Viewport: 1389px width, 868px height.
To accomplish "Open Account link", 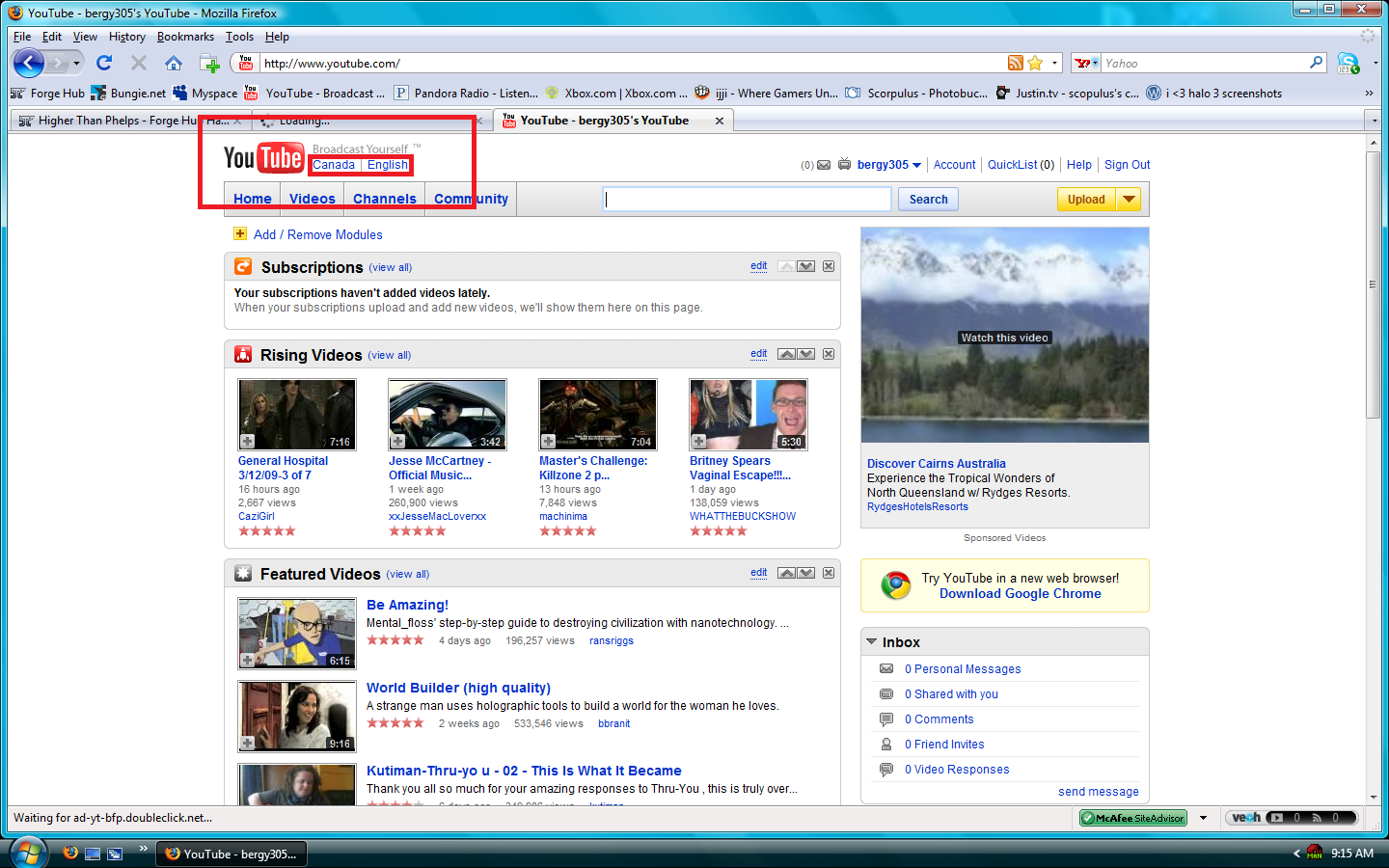I will tap(954, 165).
